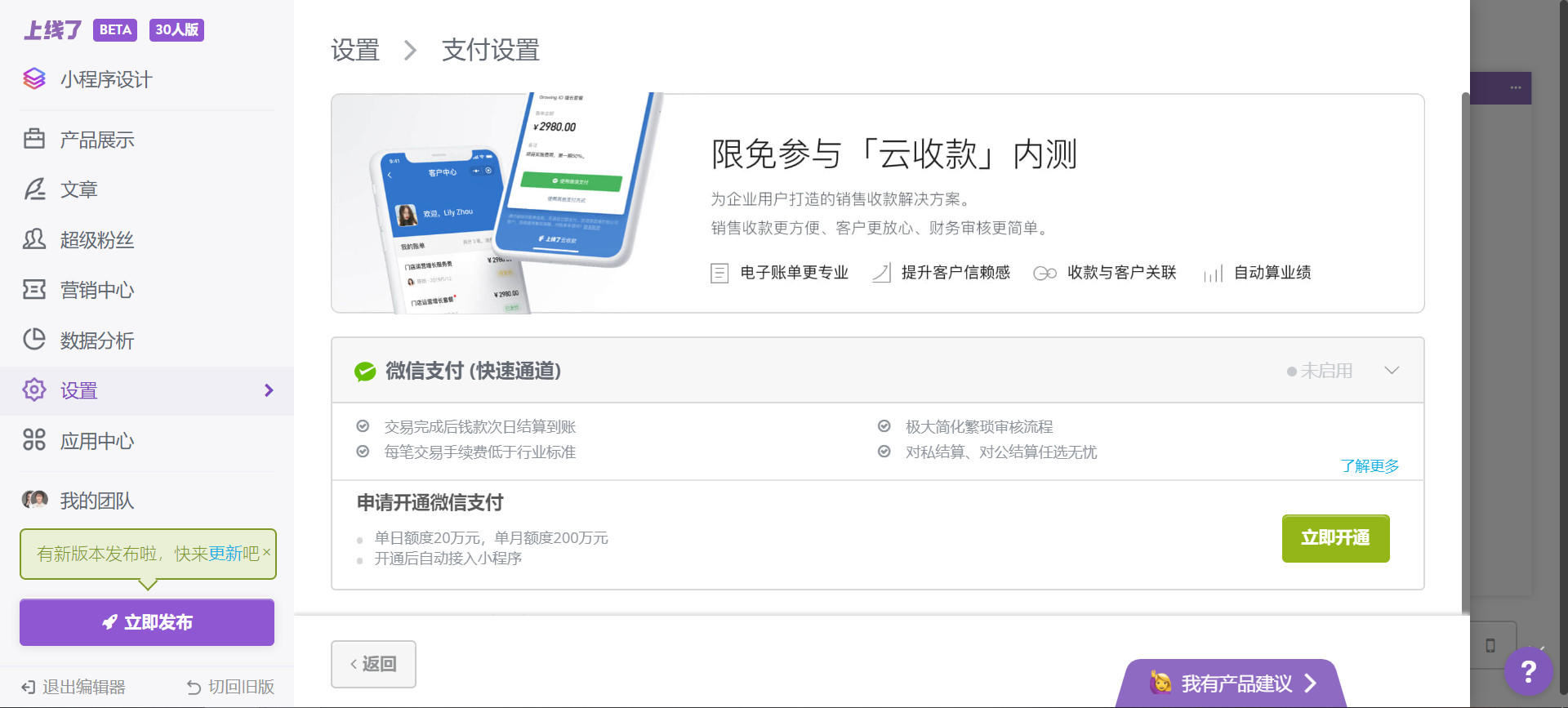Click the 自动算业绩 bar chart icon
Viewport: 1568px width, 708px height.
tap(1214, 274)
